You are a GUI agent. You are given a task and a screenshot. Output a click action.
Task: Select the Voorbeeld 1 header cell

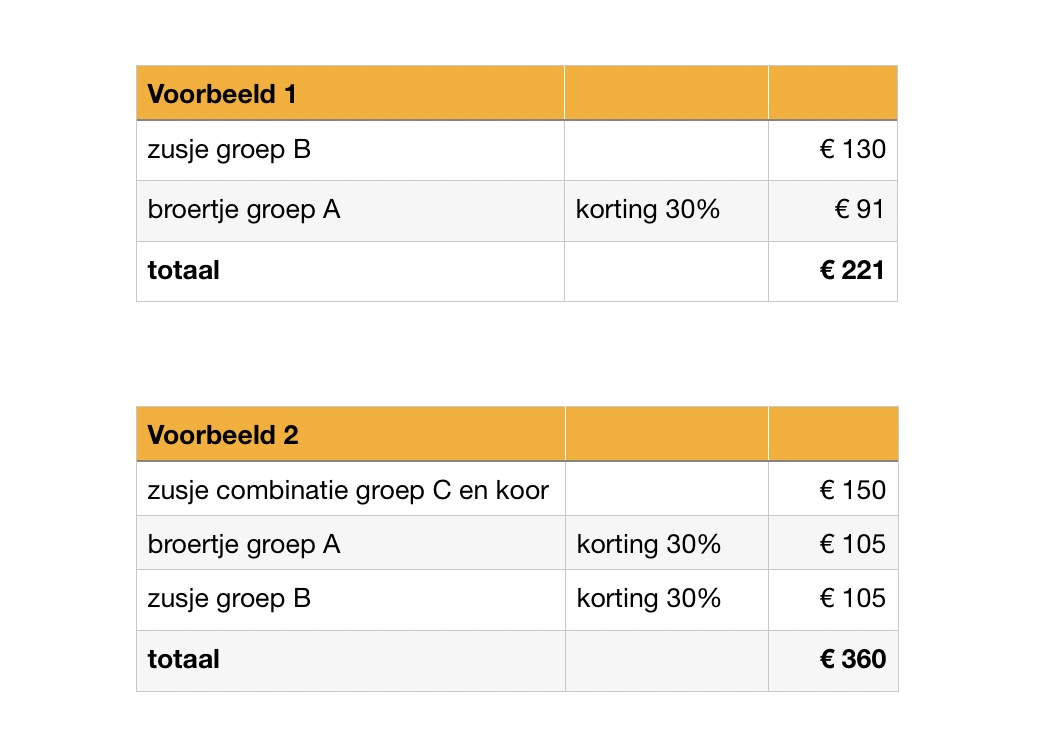point(350,93)
